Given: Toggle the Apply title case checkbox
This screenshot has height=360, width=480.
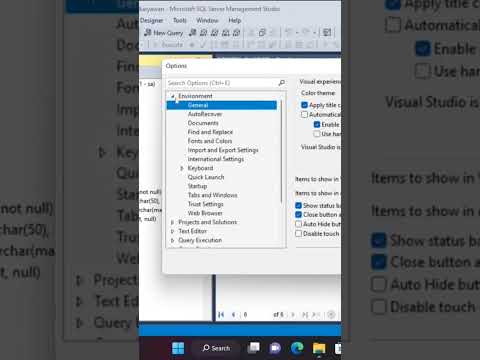Looking at the screenshot, I should [x=304, y=105].
